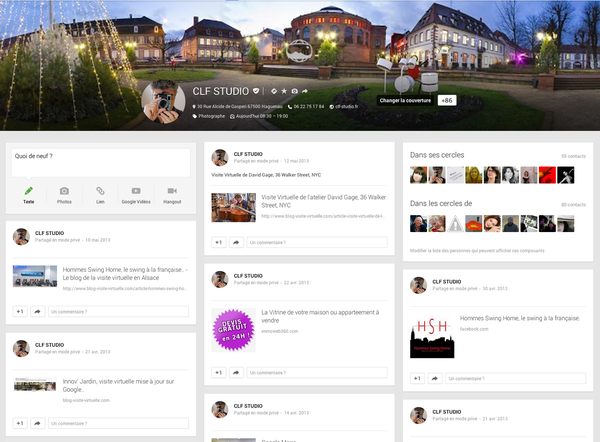This screenshot has height=442, width=600.
Task: Click the 80 contacts count
Action: coord(573,205)
